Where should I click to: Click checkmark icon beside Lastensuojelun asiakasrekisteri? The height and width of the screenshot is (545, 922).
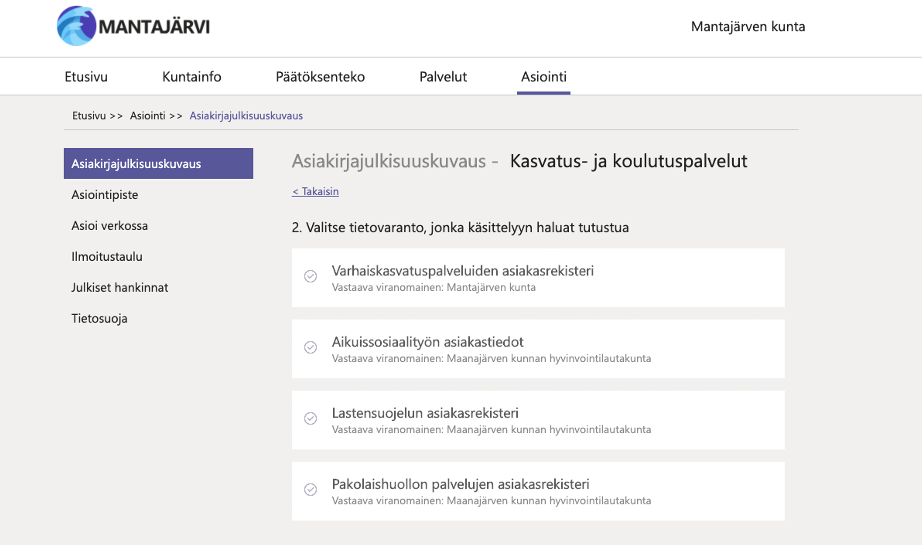[x=310, y=419]
